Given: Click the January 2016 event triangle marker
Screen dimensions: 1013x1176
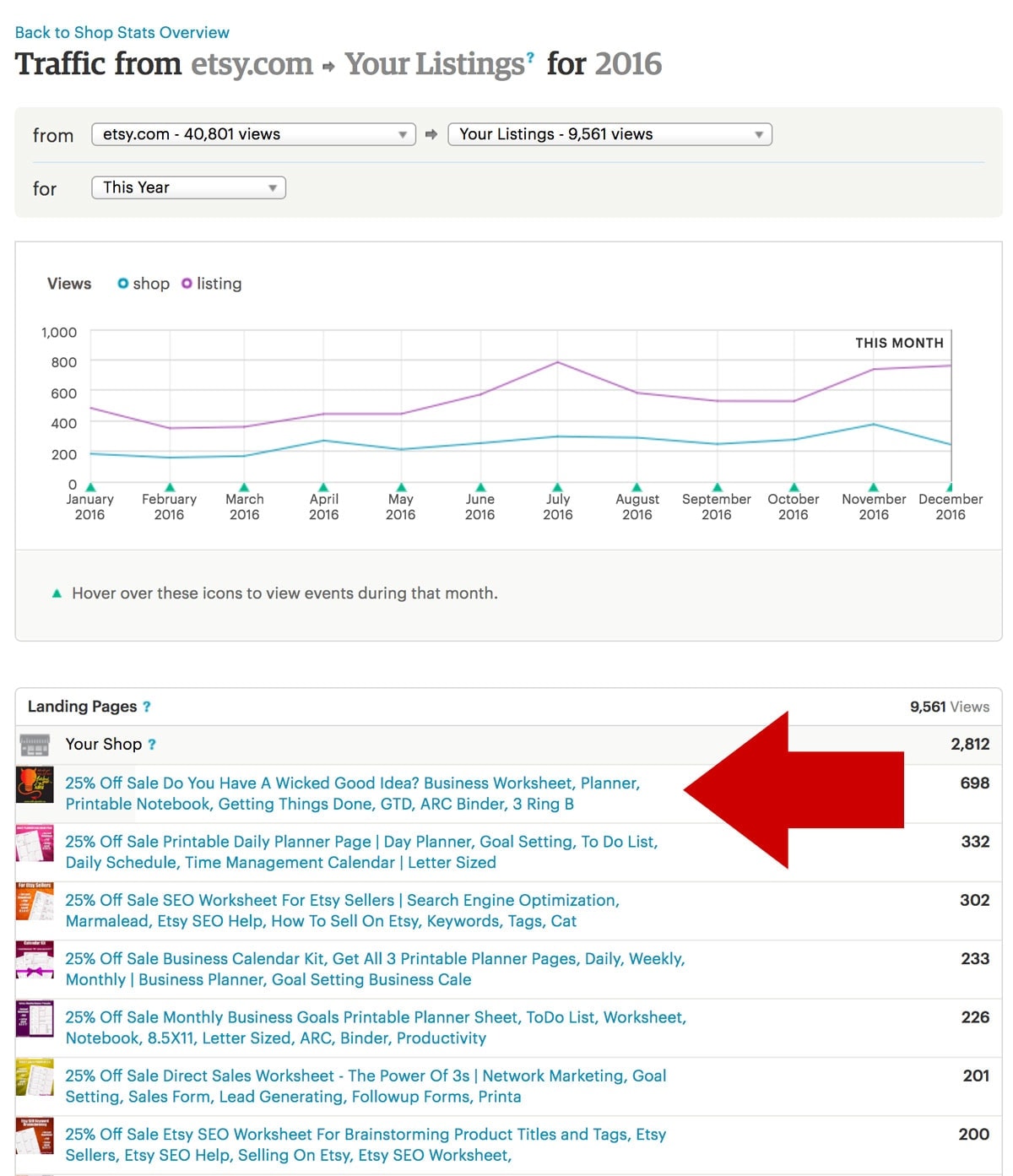Looking at the screenshot, I should point(90,487).
